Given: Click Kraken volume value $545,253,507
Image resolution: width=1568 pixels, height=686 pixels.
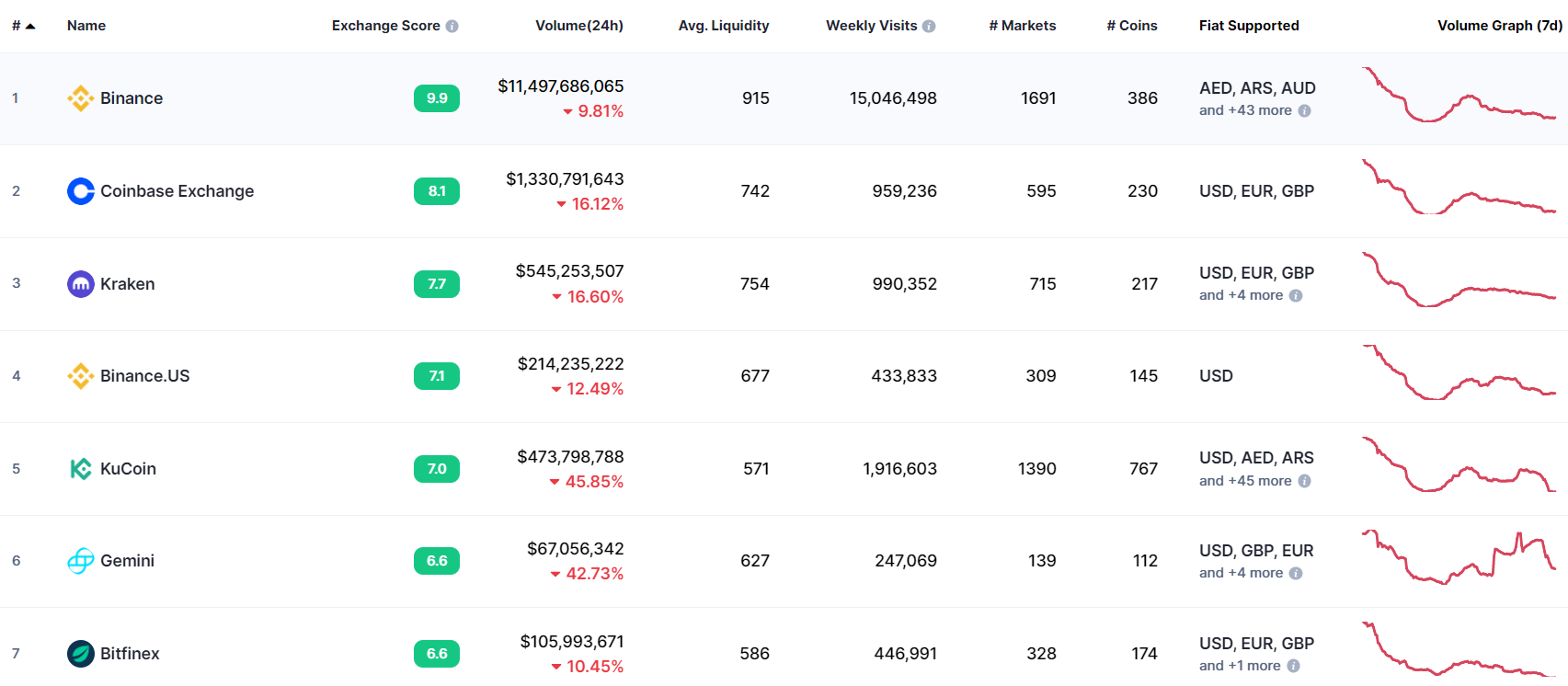Looking at the screenshot, I should (x=569, y=271).
